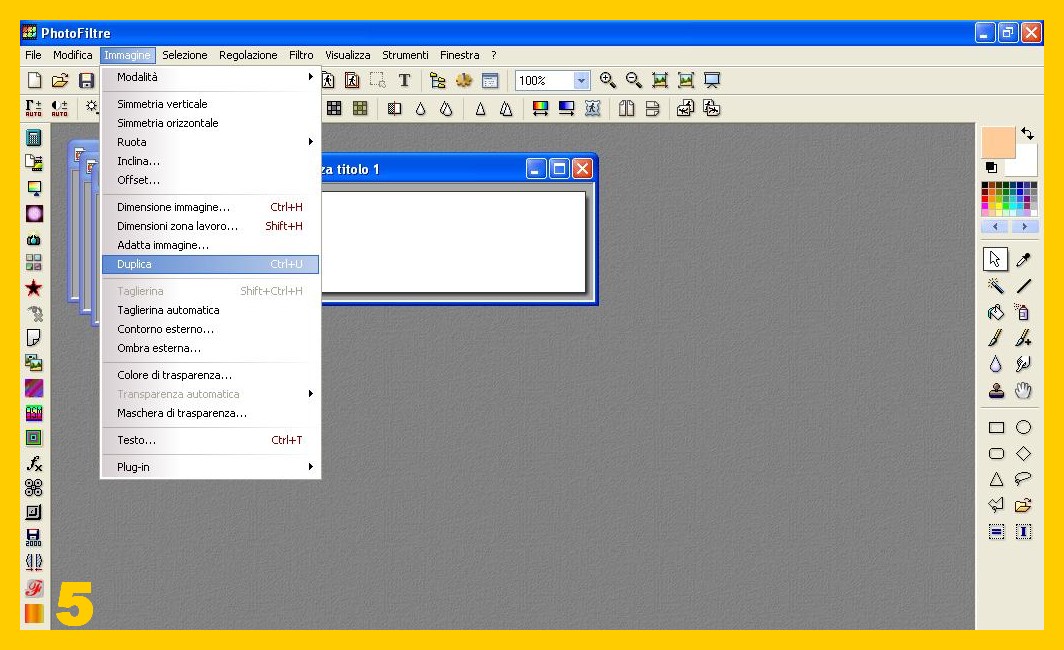Viewport: 1064px width, 650px height.
Task: Choose the Ellipse selection shape
Action: pyautogui.click(x=1023, y=427)
